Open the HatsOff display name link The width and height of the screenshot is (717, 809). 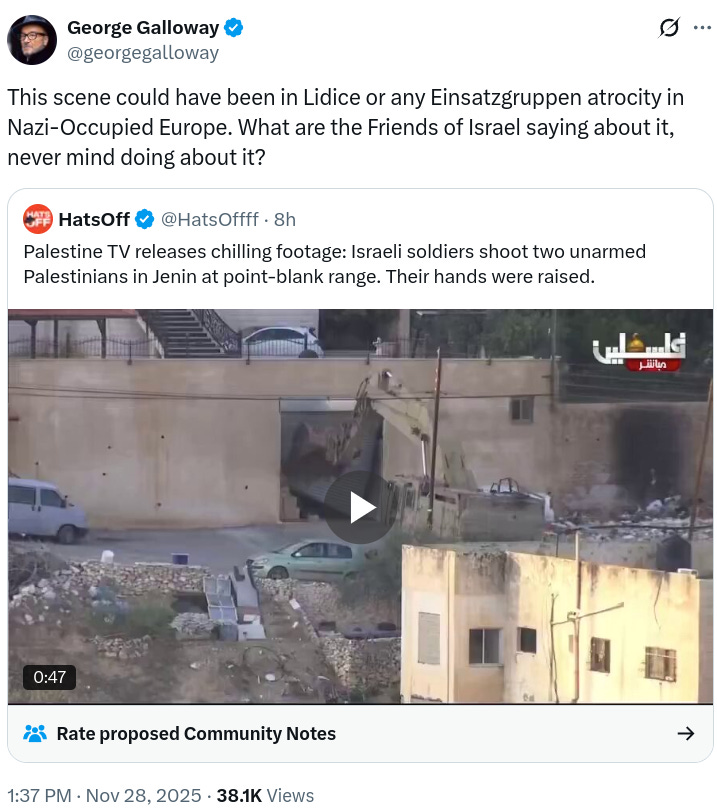[94, 219]
